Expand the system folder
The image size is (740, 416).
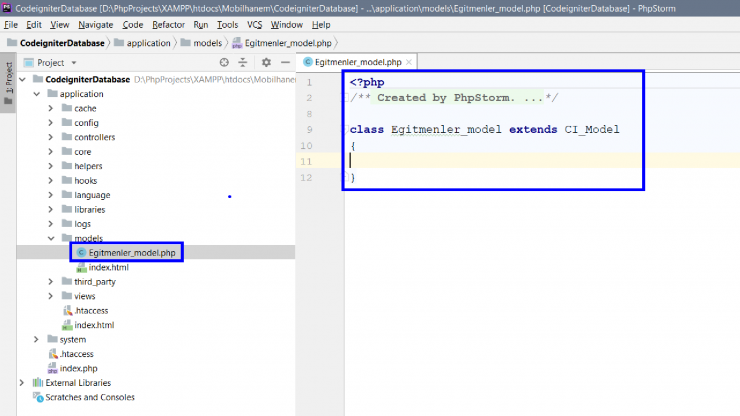click(x=37, y=340)
